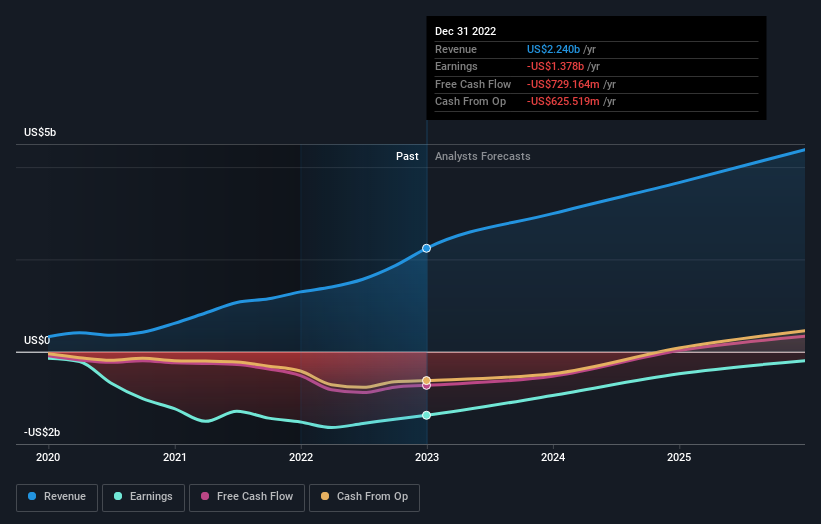
Task: Click the 2022 x-axis label
Action: 301,457
